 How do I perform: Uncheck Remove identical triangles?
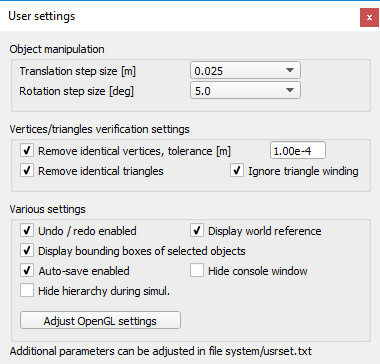click(27, 171)
